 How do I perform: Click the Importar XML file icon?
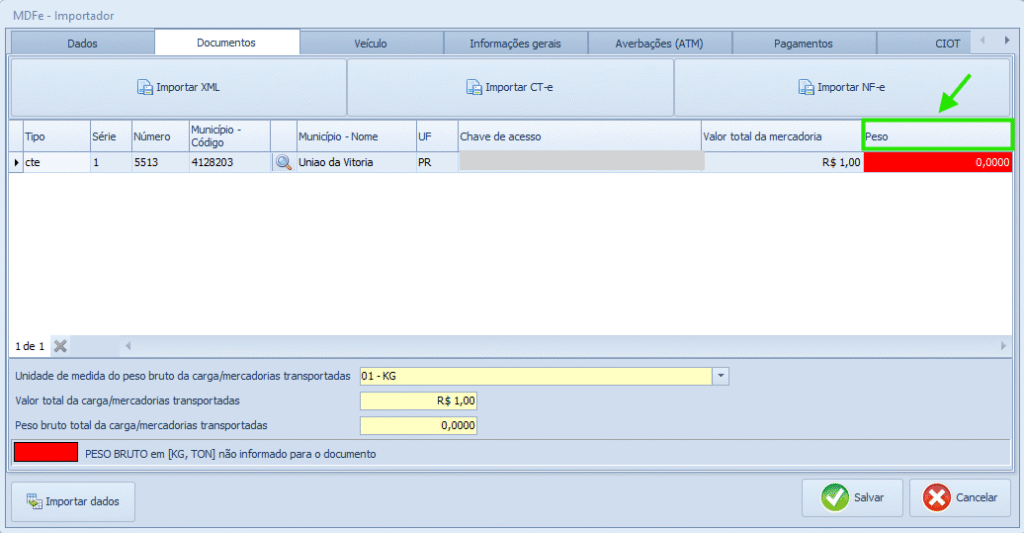click(x=144, y=87)
